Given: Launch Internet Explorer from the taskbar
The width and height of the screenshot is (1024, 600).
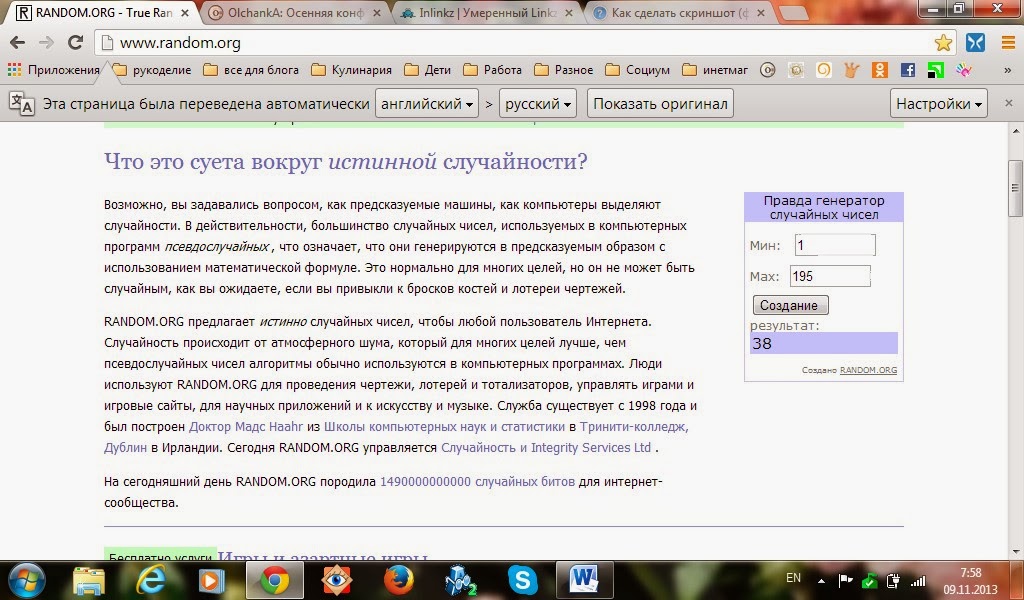Looking at the screenshot, I should (151, 580).
